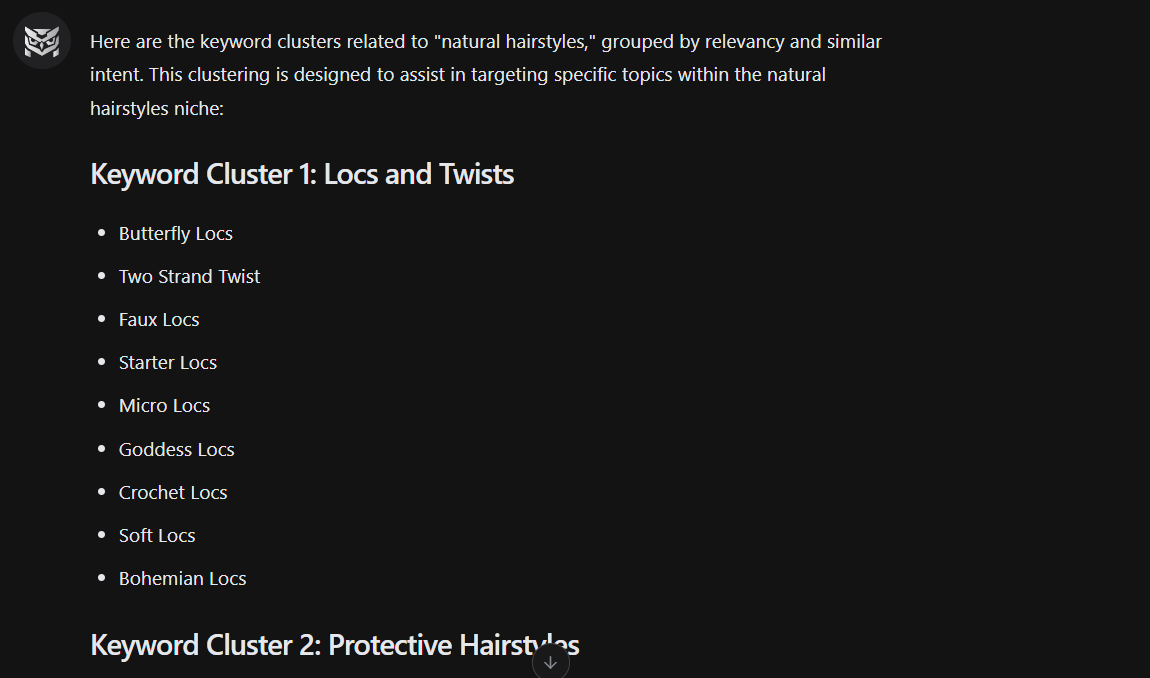The height and width of the screenshot is (678, 1150).
Task: Select the Faux Locs keyword text
Action: pos(159,319)
